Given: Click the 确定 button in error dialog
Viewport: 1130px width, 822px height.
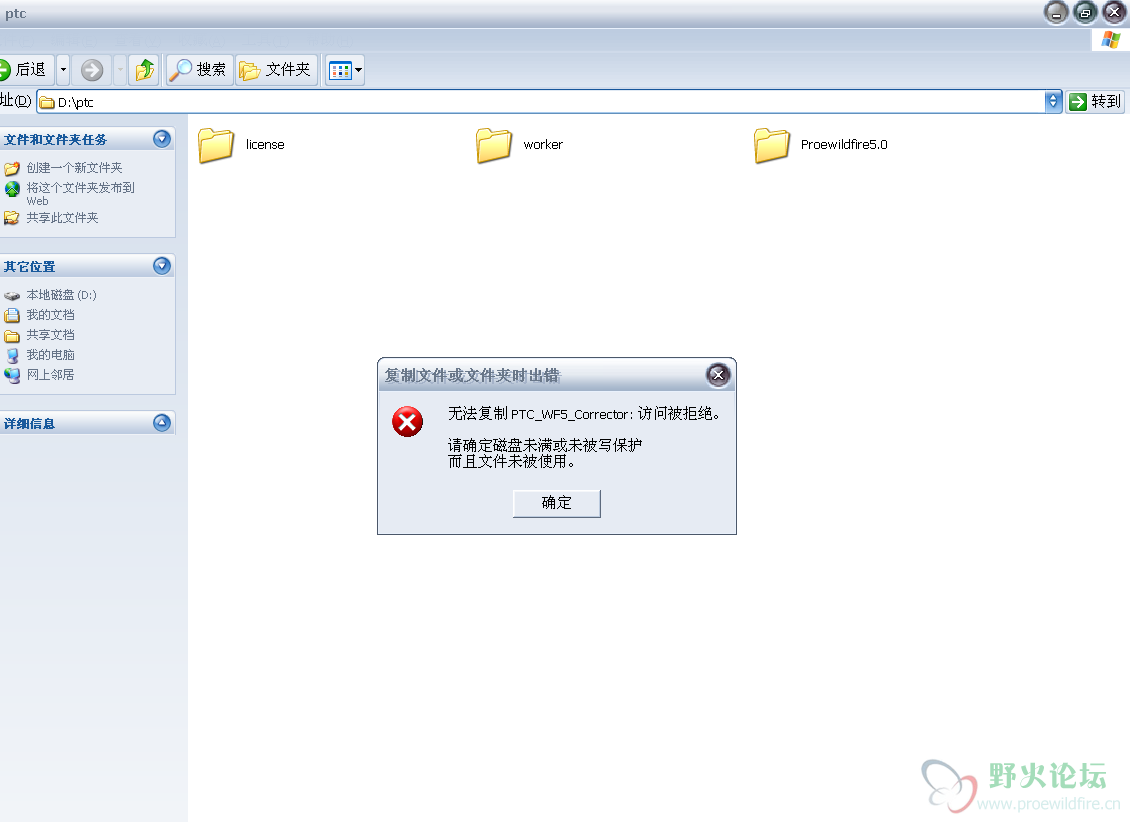Looking at the screenshot, I should (556, 503).
